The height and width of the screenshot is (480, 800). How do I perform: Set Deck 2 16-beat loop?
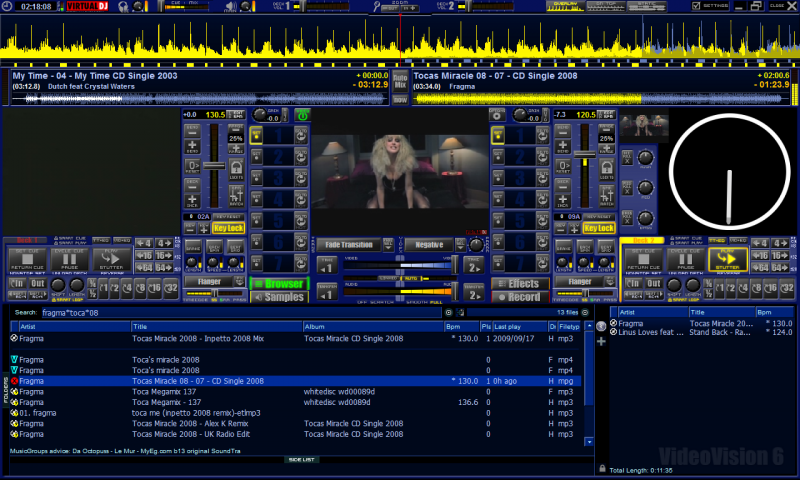click(x=770, y=288)
